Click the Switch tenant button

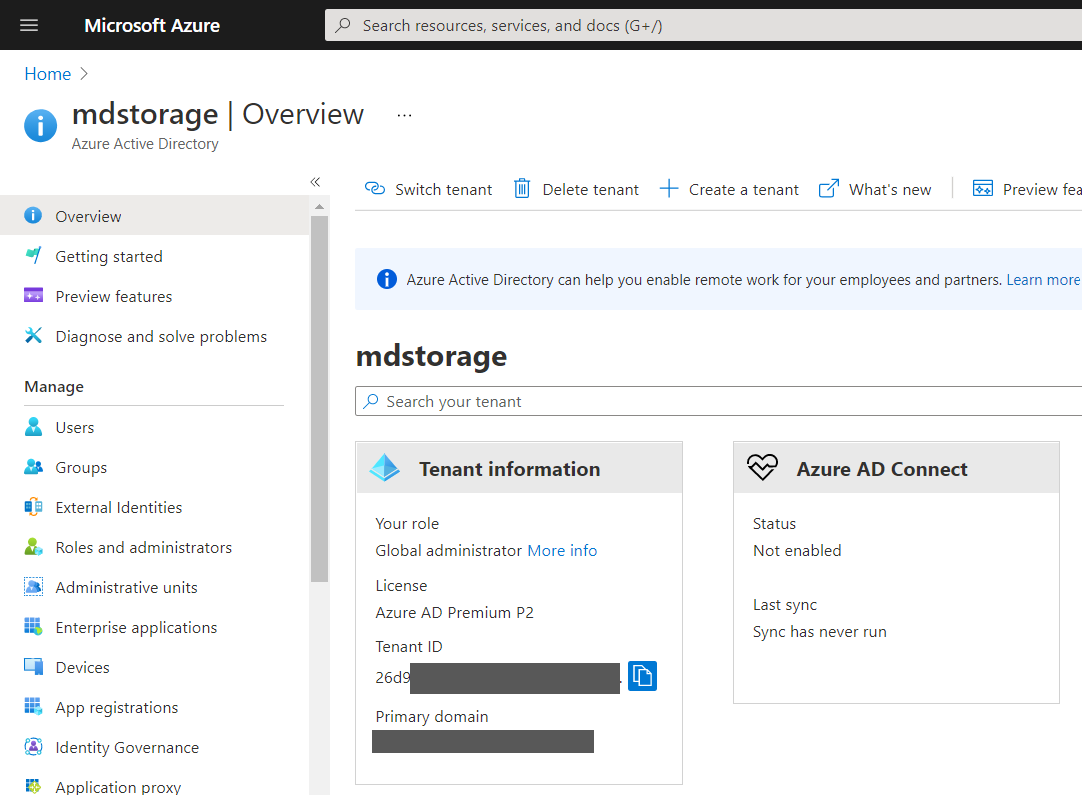coord(429,189)
